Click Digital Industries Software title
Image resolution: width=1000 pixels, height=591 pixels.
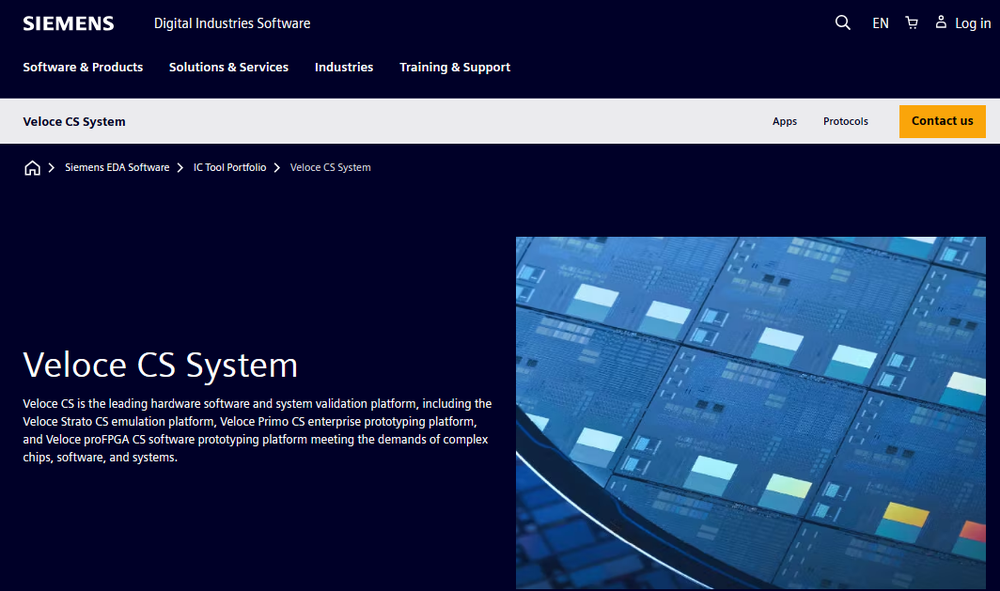click(x=232, y=24)
